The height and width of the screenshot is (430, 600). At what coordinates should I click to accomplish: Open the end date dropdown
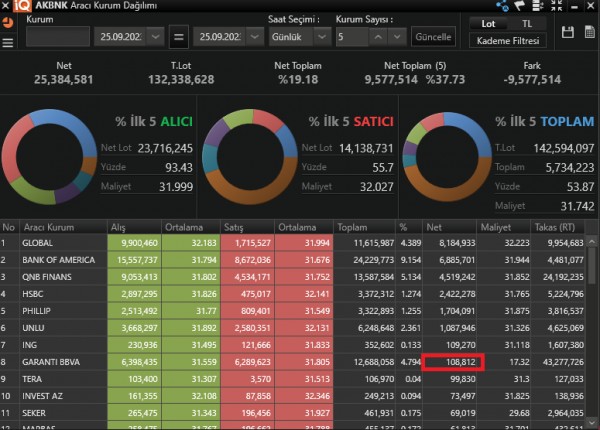[x=254, y=37]
